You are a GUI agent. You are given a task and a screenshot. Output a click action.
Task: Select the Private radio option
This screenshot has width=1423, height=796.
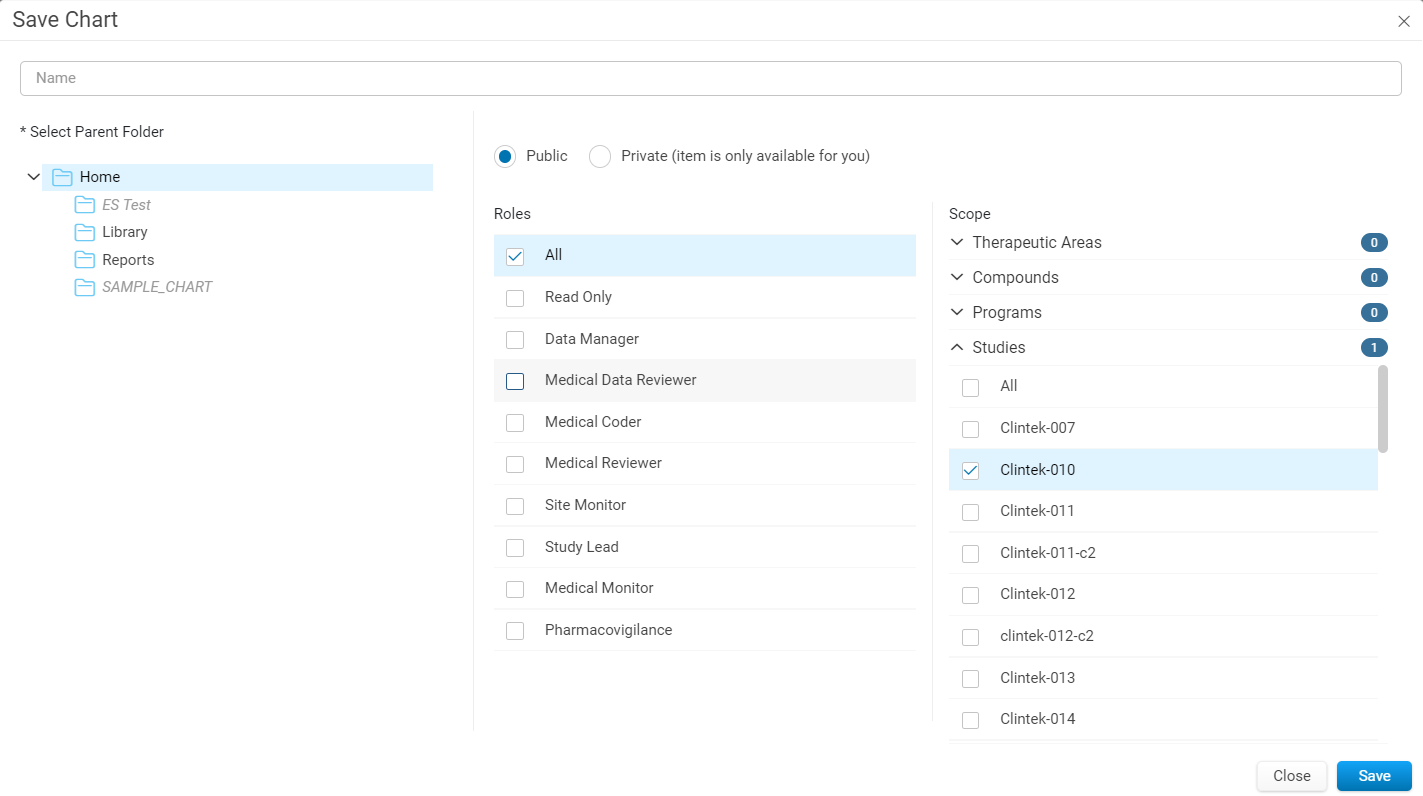coord(600,157)
